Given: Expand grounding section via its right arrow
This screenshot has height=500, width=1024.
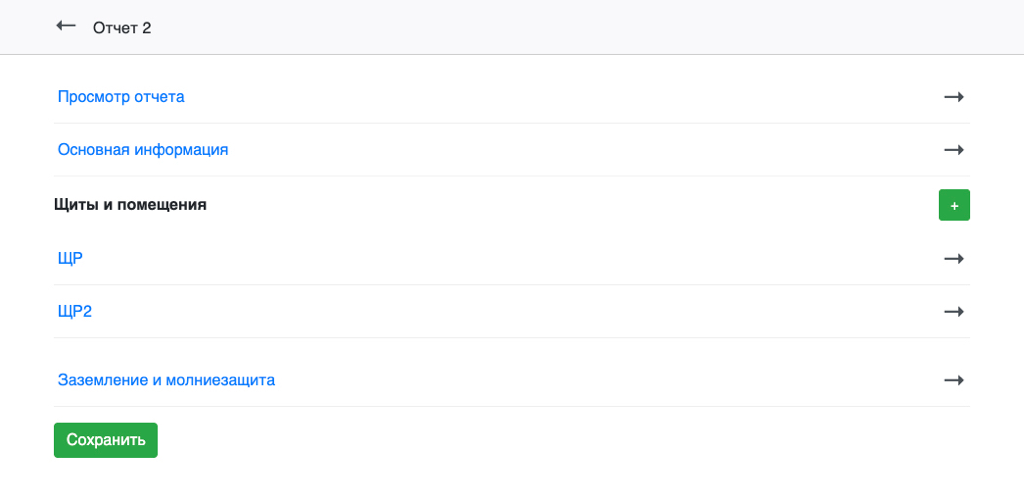Looking at the screenshot, I should pos(953,381).
